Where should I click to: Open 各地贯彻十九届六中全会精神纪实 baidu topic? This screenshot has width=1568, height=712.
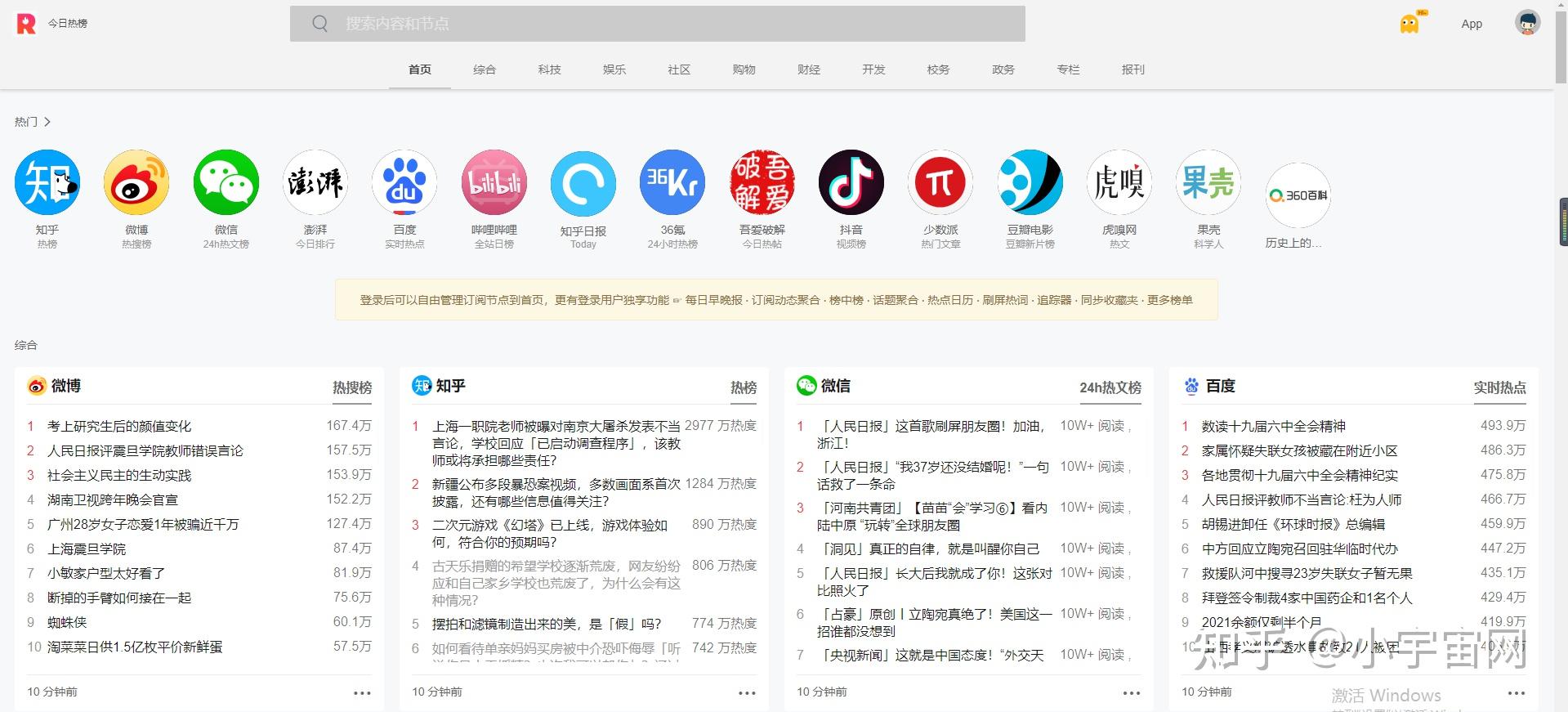click(x=1300, y=475)
